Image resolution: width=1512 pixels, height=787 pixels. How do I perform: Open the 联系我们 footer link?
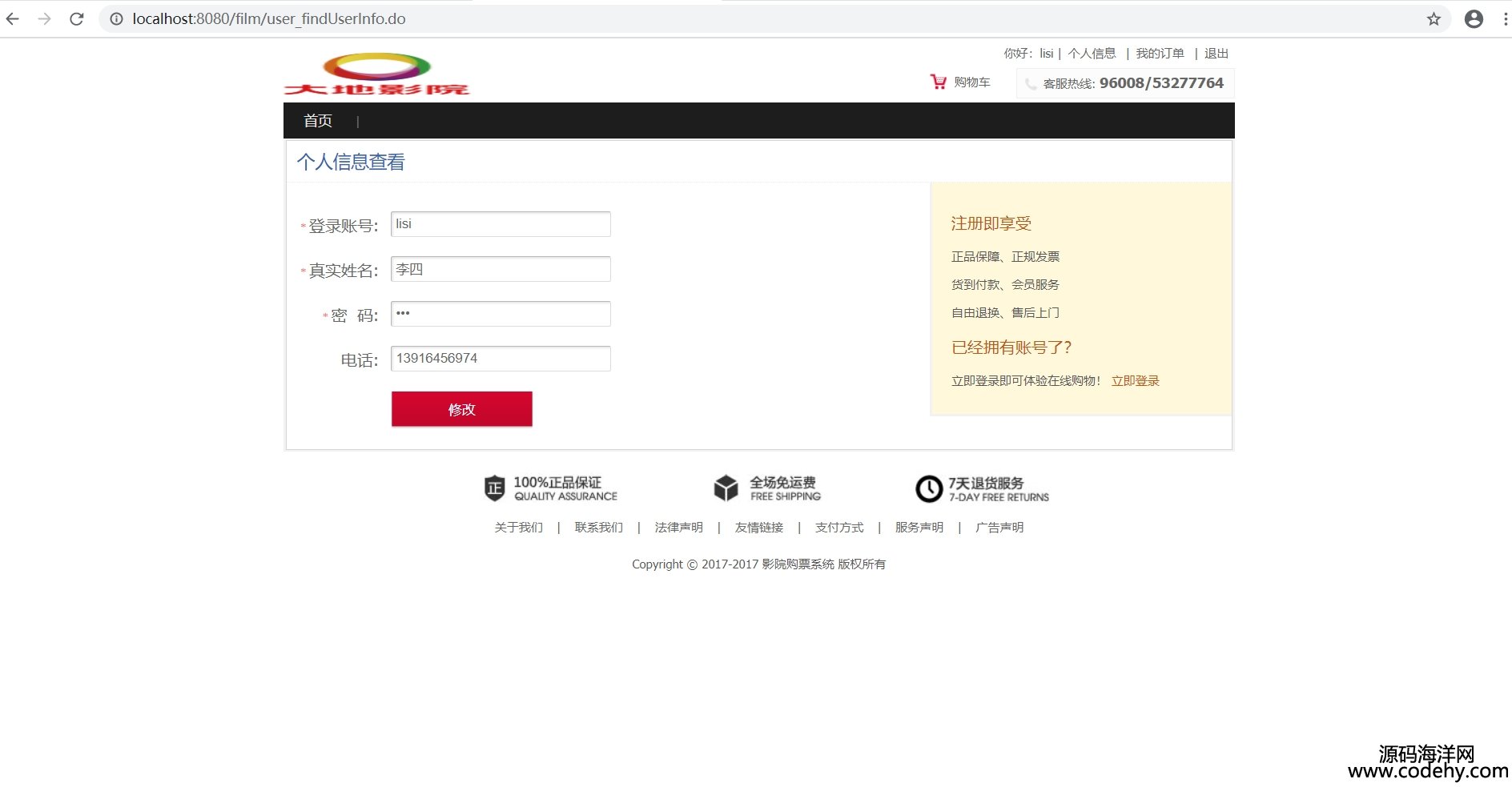599,528
